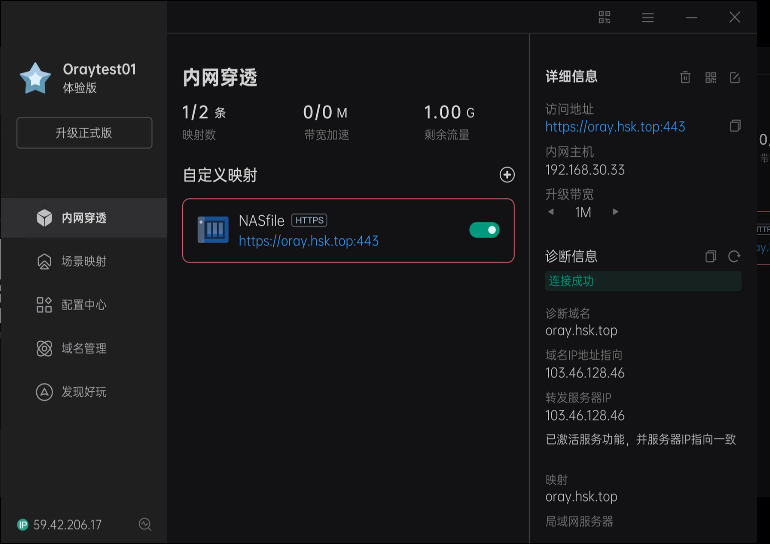Click the 体验版 edition label
770x544 pixels.
click(x=80, y=88)
